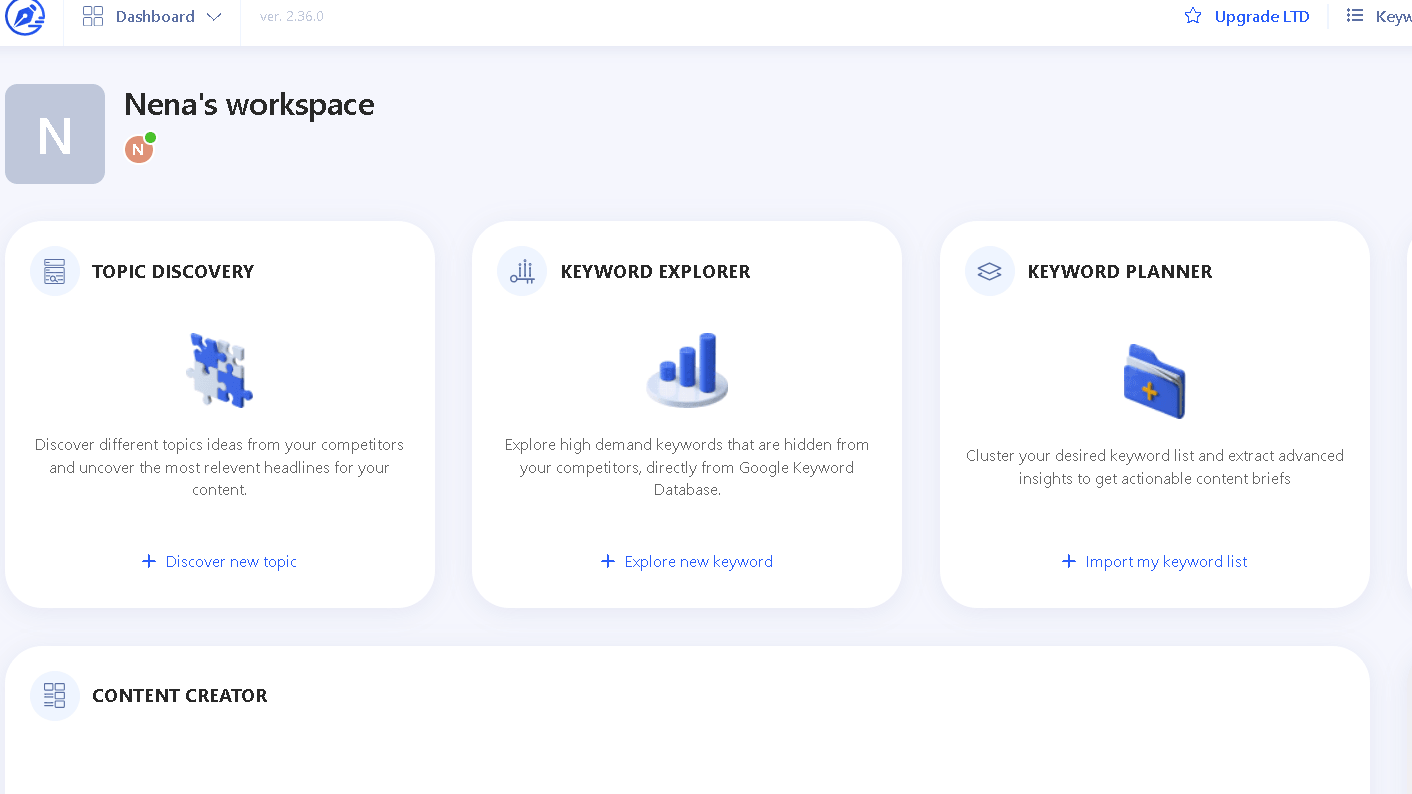Open the Dashboard dropdown menu
The width and height of the screenshot is (1412, 794).
[152, 16]
